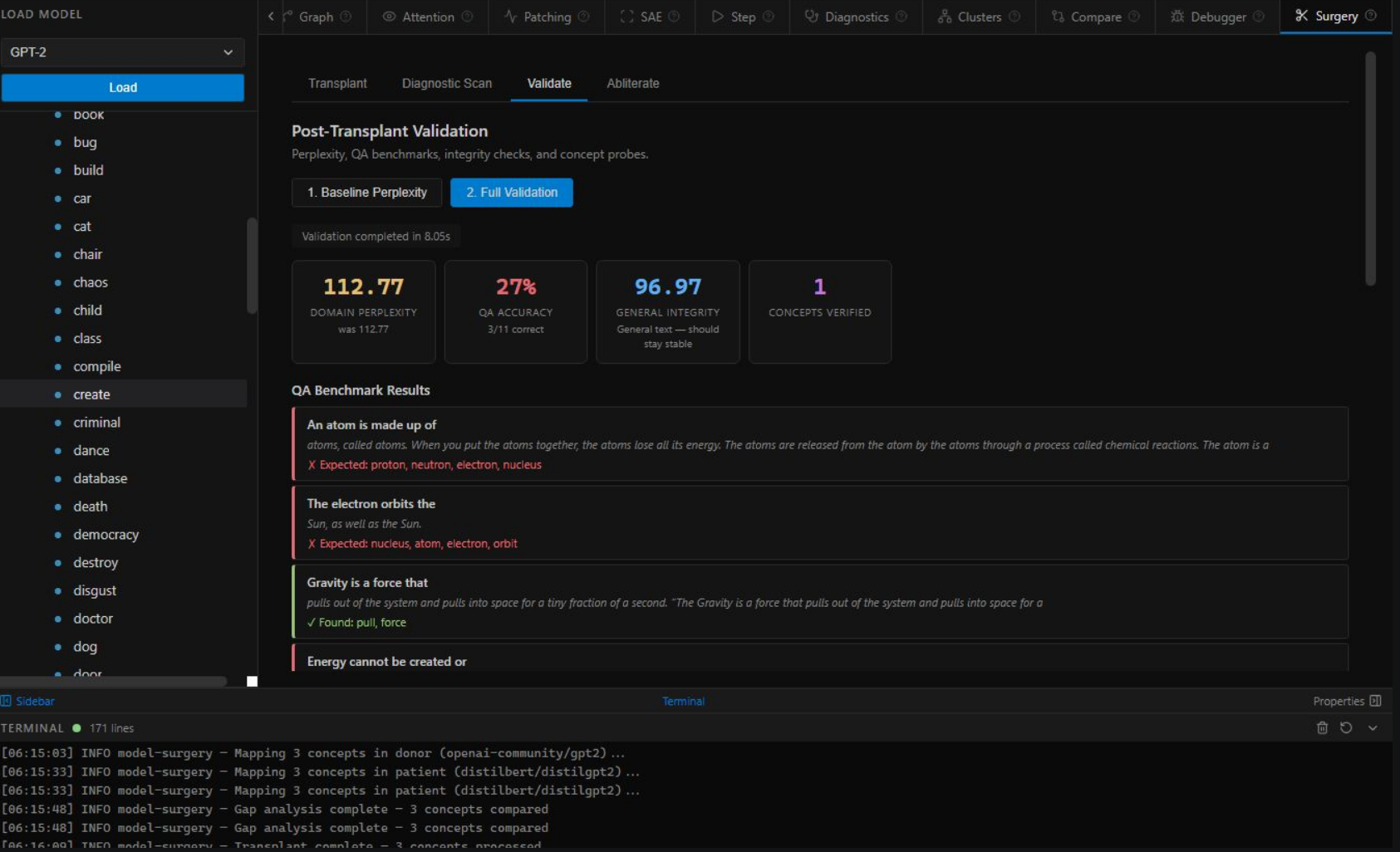Clear terminal with the trash icon
Viewport: 1400px width, 852px height.
[x=1322, y=727]
